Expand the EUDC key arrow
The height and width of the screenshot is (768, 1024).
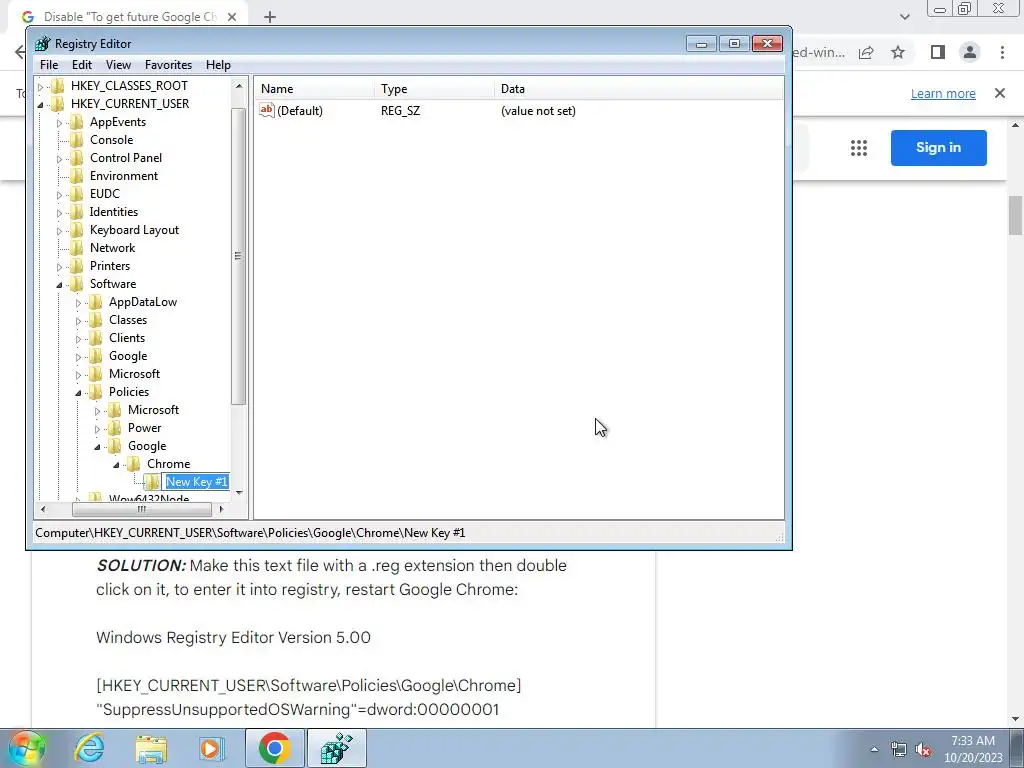click(x=59, y=195)
